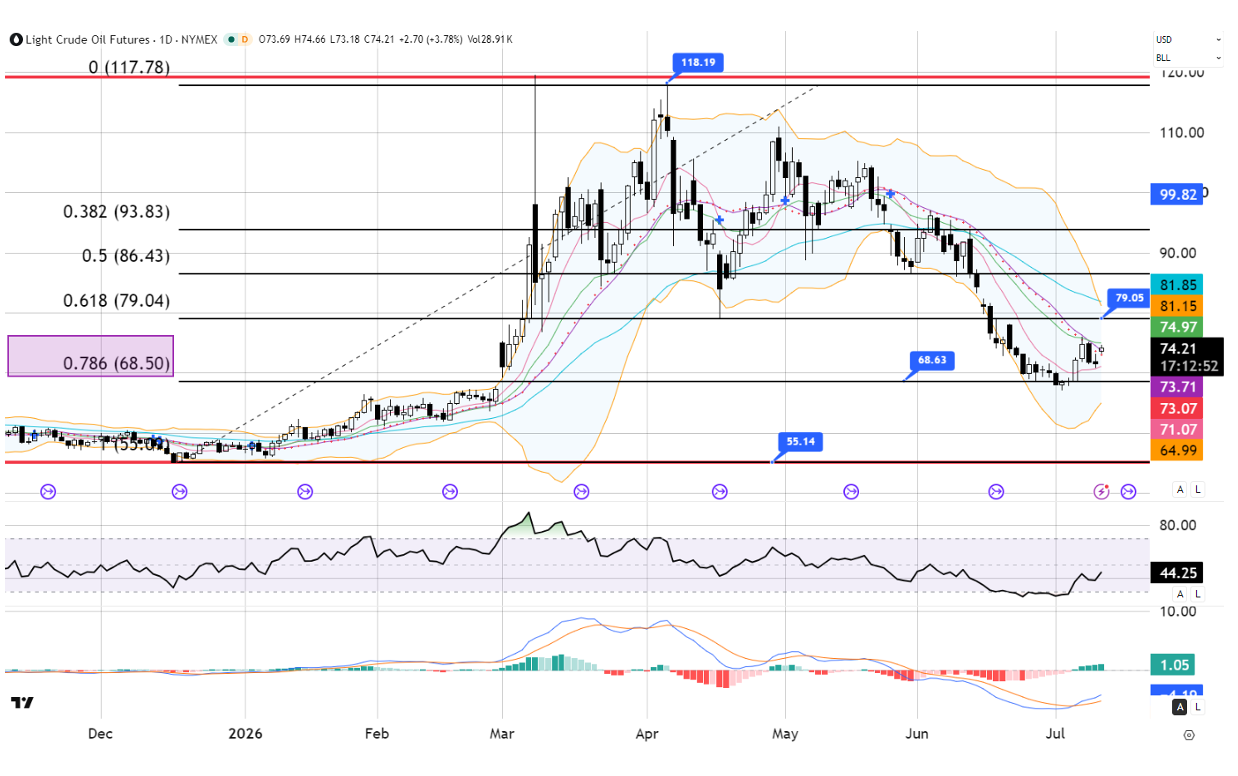The image size is (1238, 776).
Task: Click the rightmost purple contract rollover marker
Action: pyautogui.click(x=1128, y=491)
